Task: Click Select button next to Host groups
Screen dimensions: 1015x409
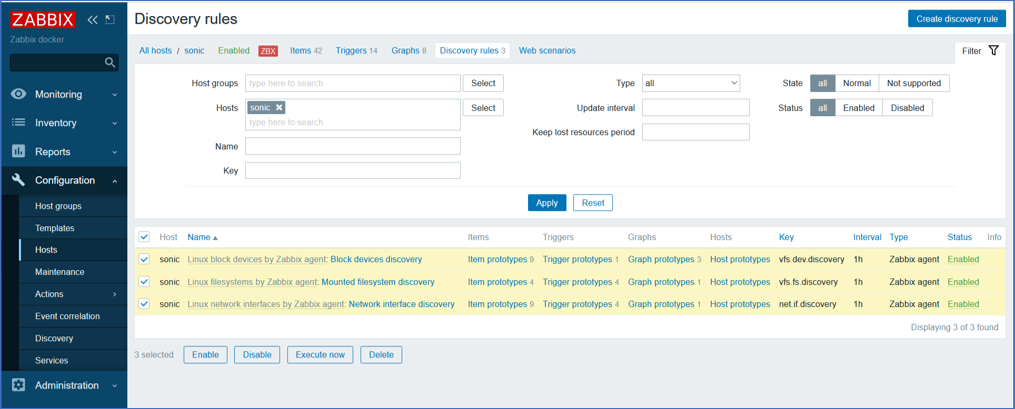Action: 483,83
